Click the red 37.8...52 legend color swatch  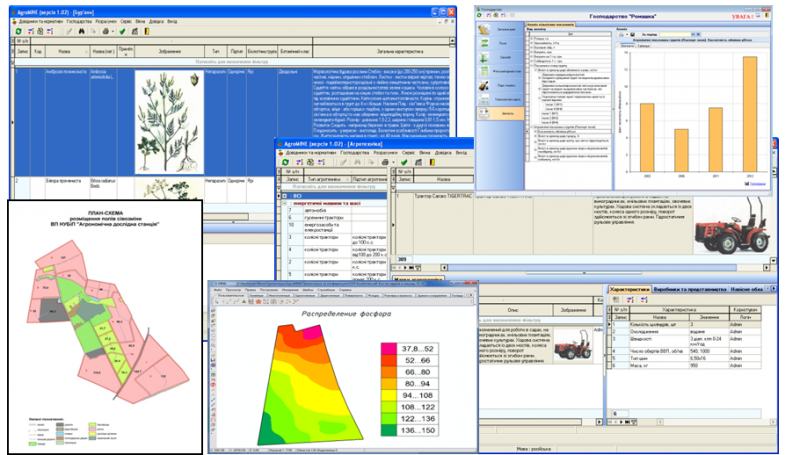(391, 347)
